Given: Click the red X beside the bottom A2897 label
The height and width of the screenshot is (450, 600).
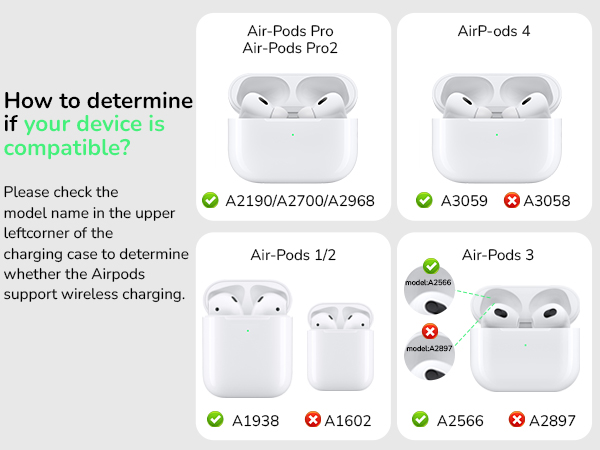Looking at the screenshot, I should click(x=516, y=420).
